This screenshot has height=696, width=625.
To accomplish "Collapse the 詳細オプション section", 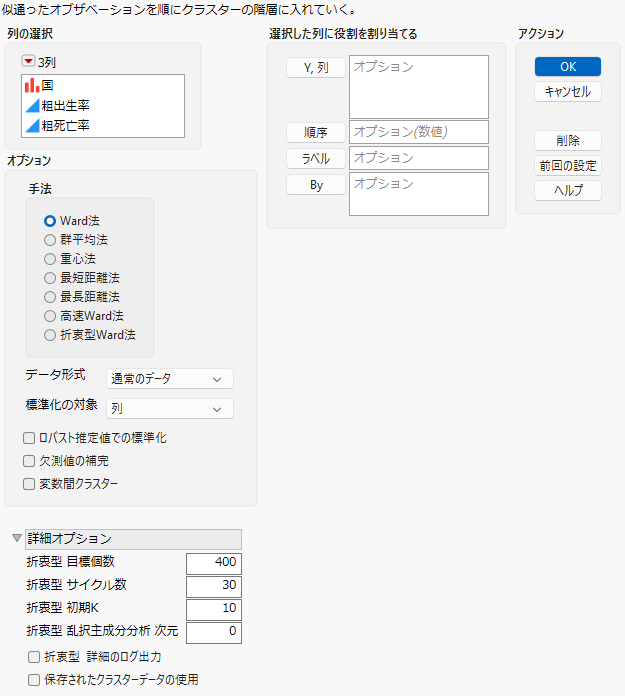I will [x=17, y=538].
